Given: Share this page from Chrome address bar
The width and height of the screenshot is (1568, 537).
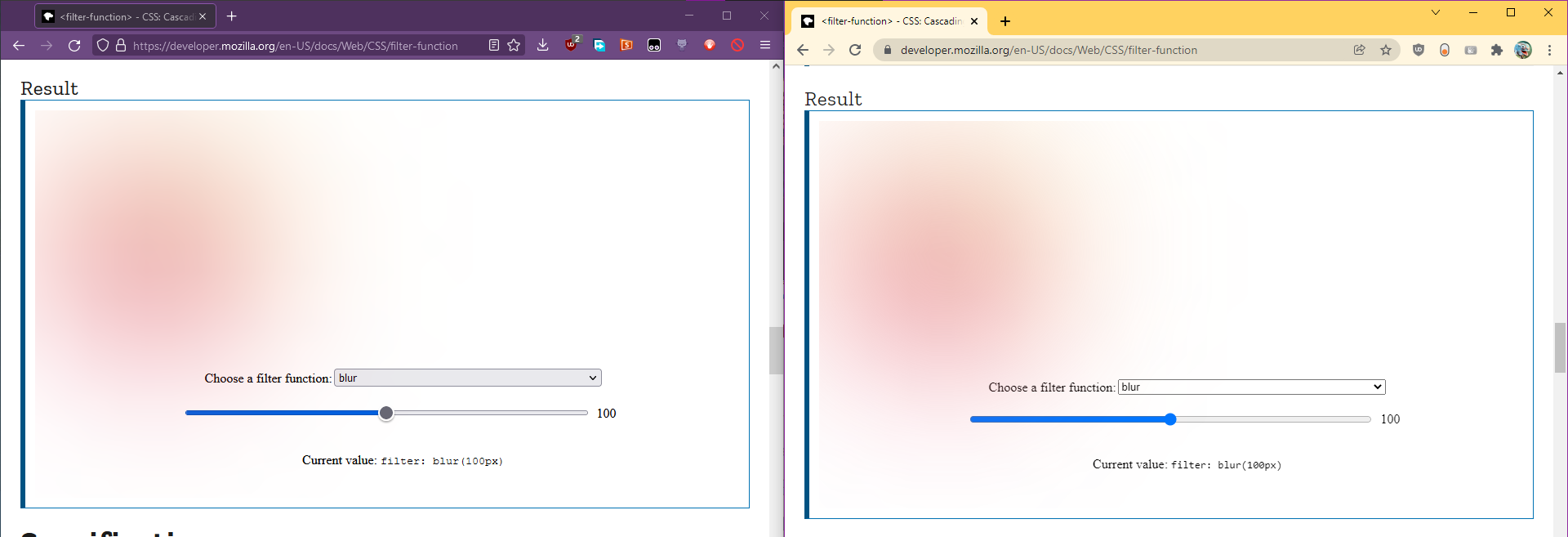Looking at the screenshot, I should [x=1360, y=50].
